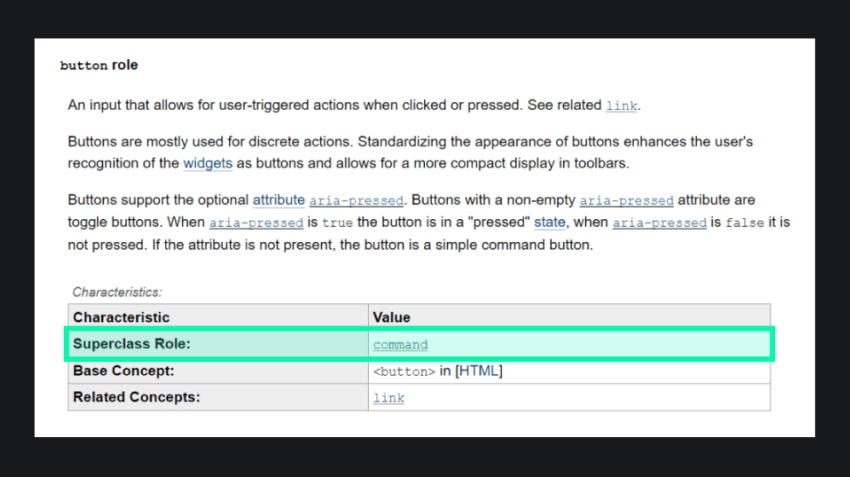This screenshot has height=477, width=850.
Task: Open the 'link' reference after 'See related'
Action: [621, 106]
